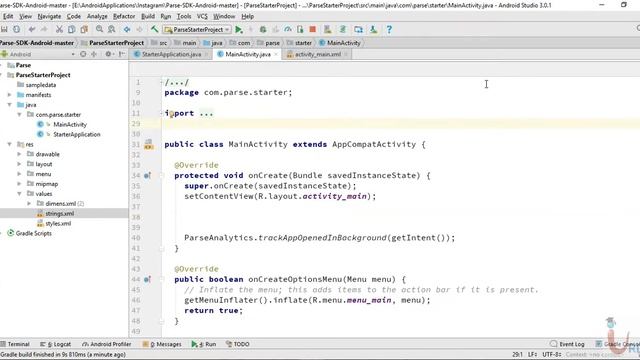Open SDK Manager download icon
Screen dimensions: 640x360
373,29
